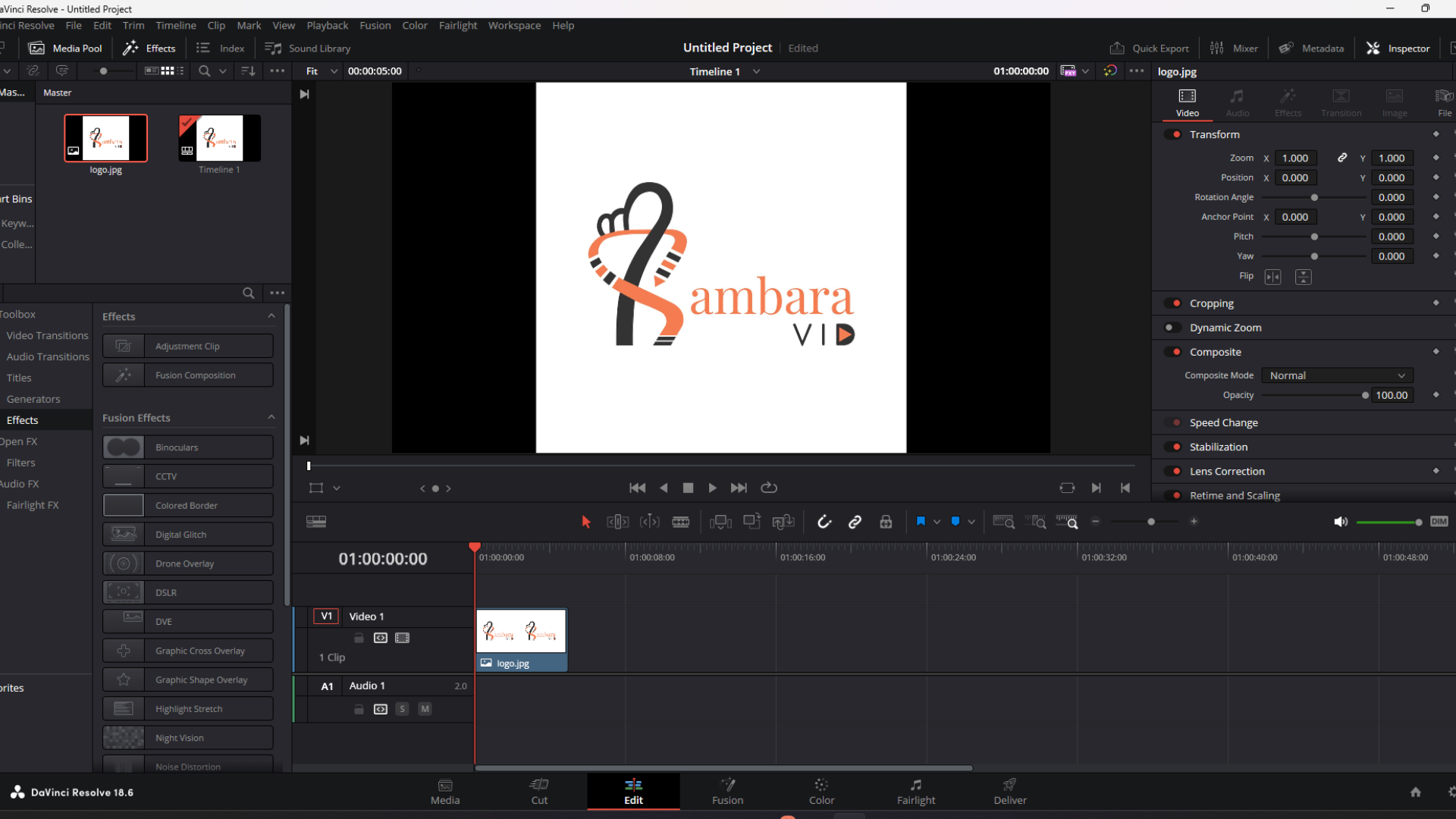Click the Graphic Shape Overlay icon
The image size is (1456, 819).
tap(123, 679)
